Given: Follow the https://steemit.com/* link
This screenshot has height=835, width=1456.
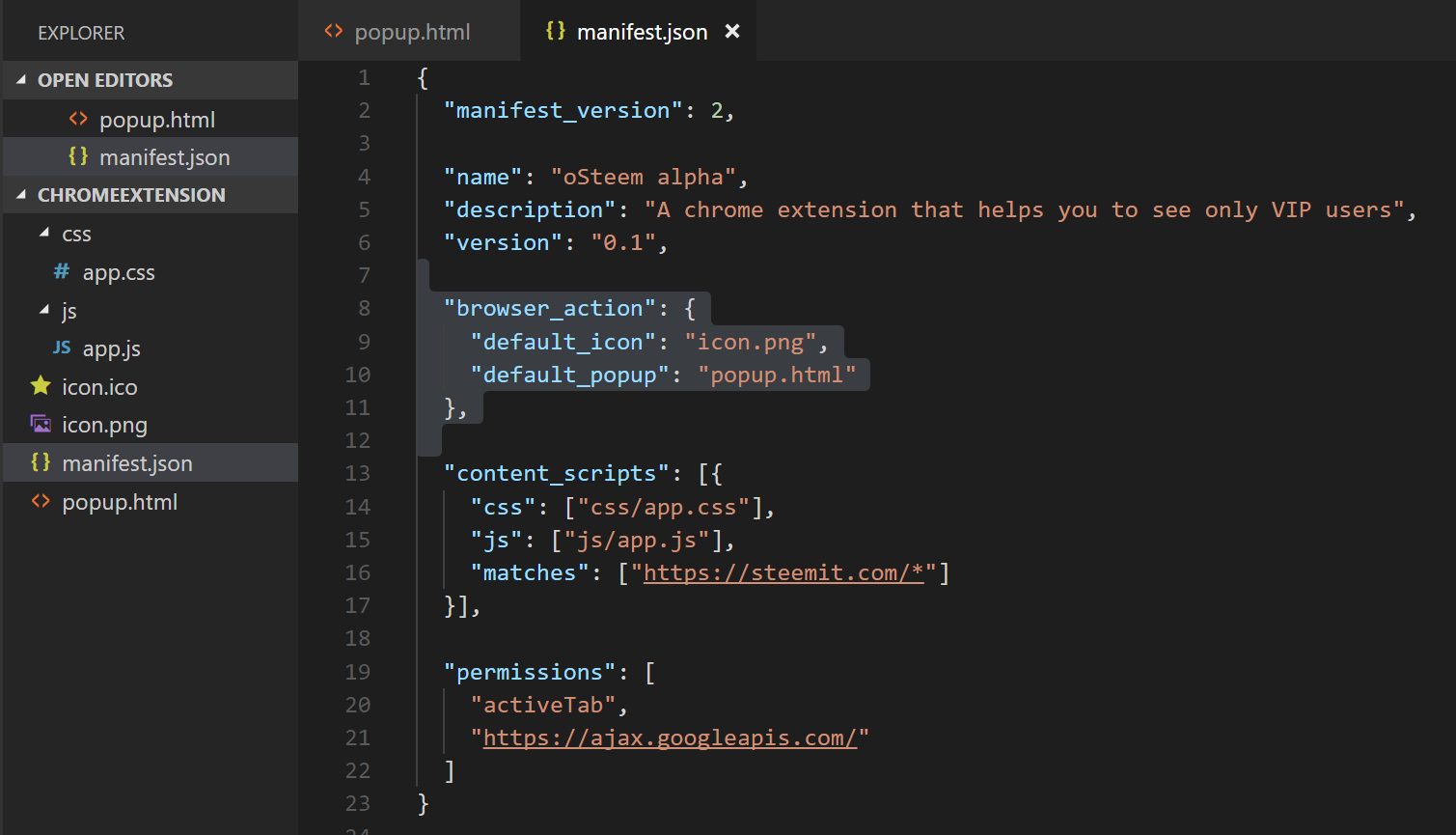Looking at the screenshot, I should point(783,573).
